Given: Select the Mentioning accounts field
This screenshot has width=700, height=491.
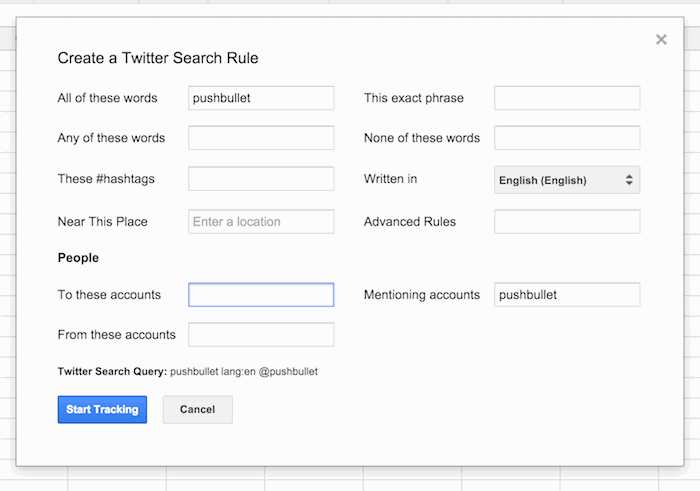Looking at the screenshot, I should [567, 295].
